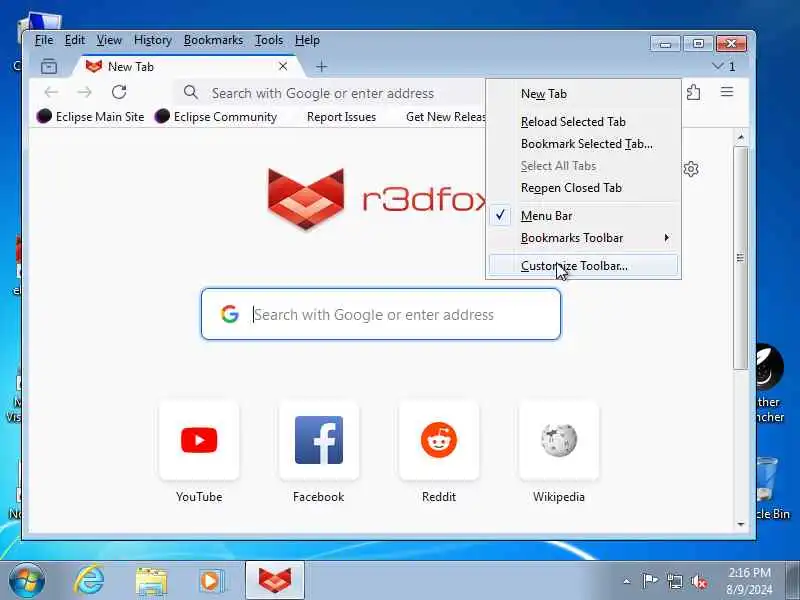800x600 pixels.
Task: Click the network tray icon
Action: (674, 581)
